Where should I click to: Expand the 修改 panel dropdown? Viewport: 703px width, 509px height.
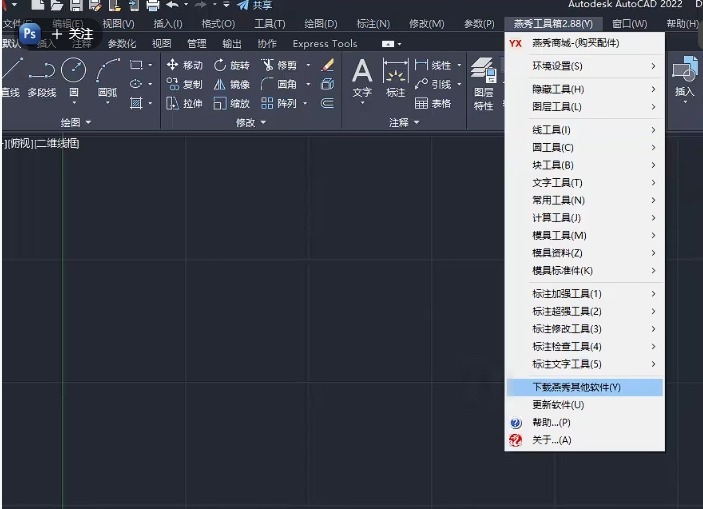(x=250, y=122)
